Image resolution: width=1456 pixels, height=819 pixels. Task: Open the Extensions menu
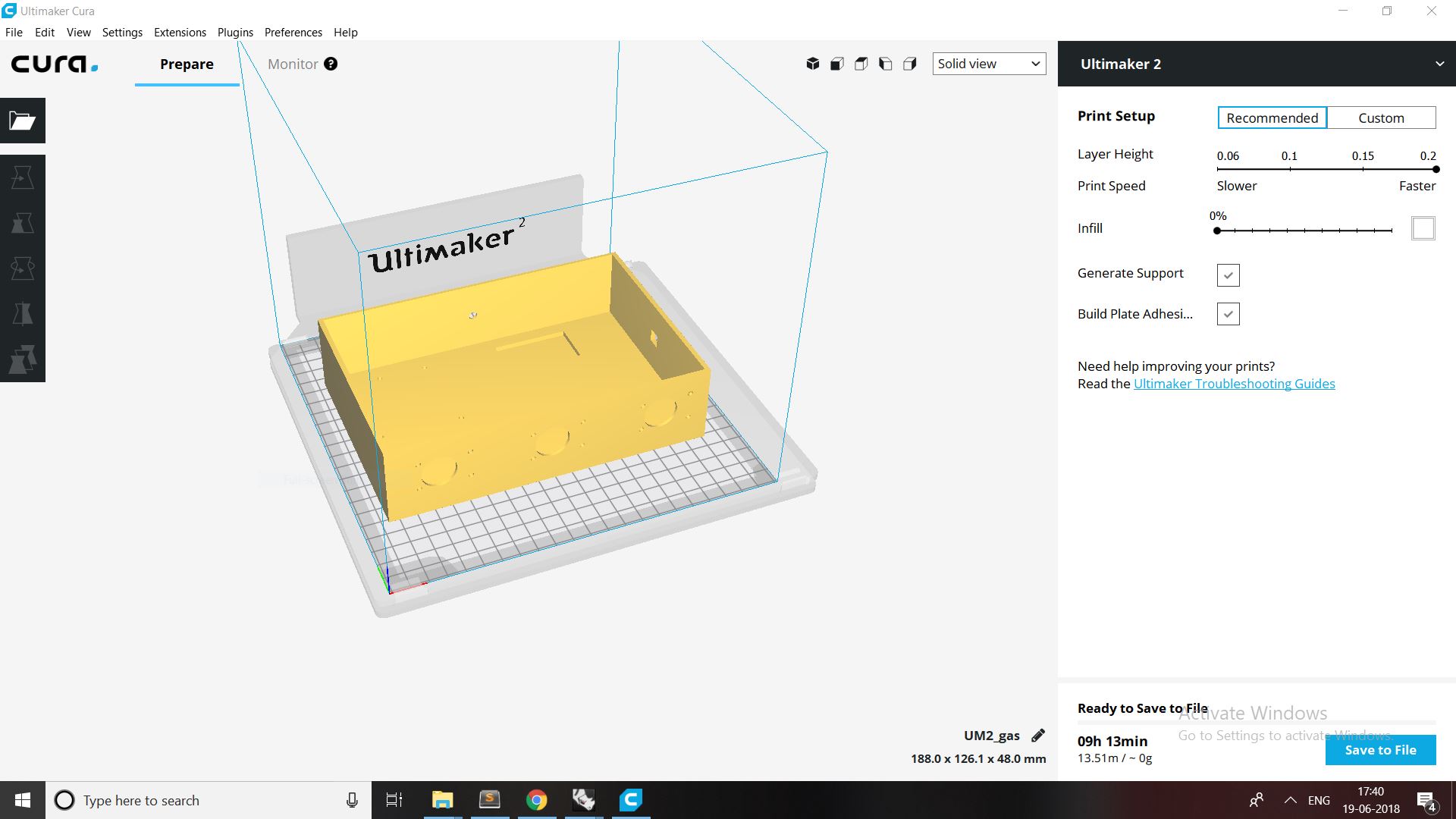[180, 33]
